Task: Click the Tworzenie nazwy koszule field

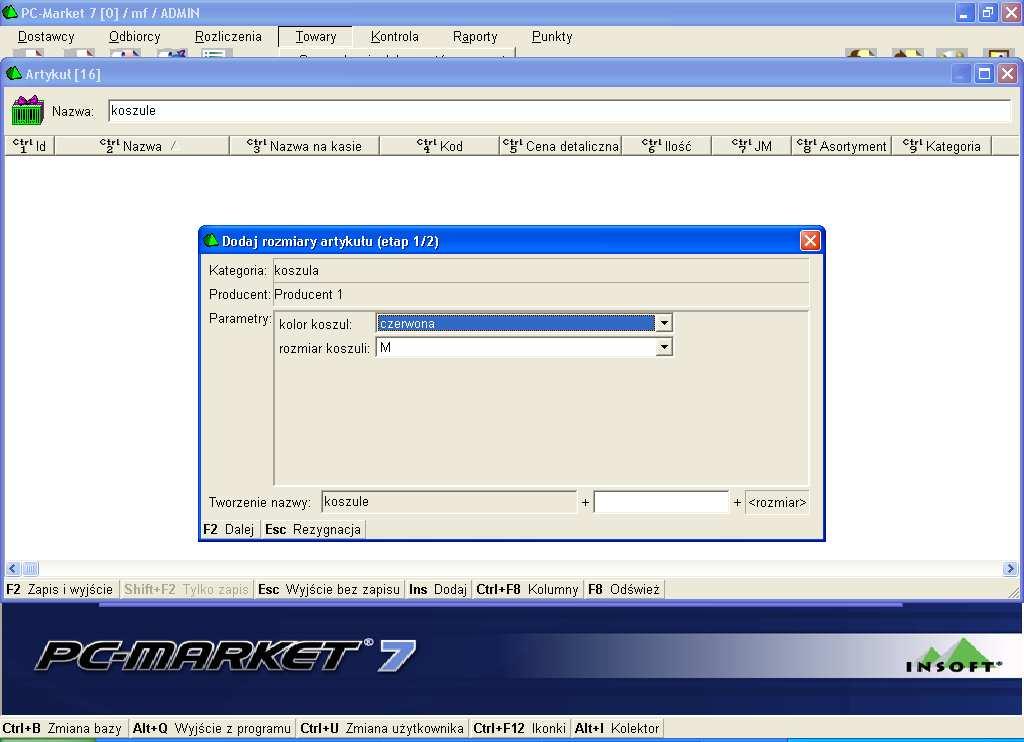Action: coord(449,502)
